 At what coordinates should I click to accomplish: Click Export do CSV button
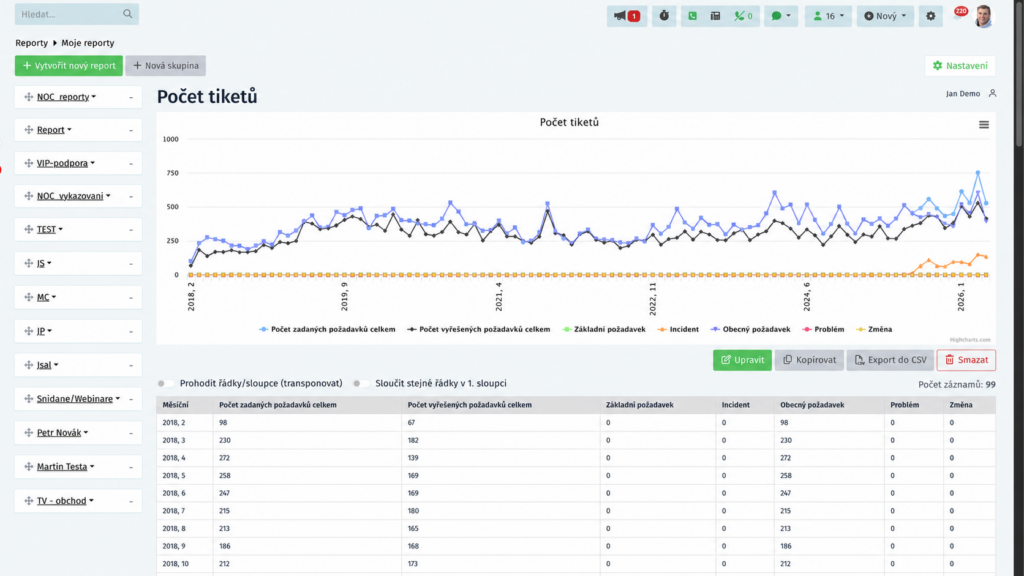pos(890,360)
